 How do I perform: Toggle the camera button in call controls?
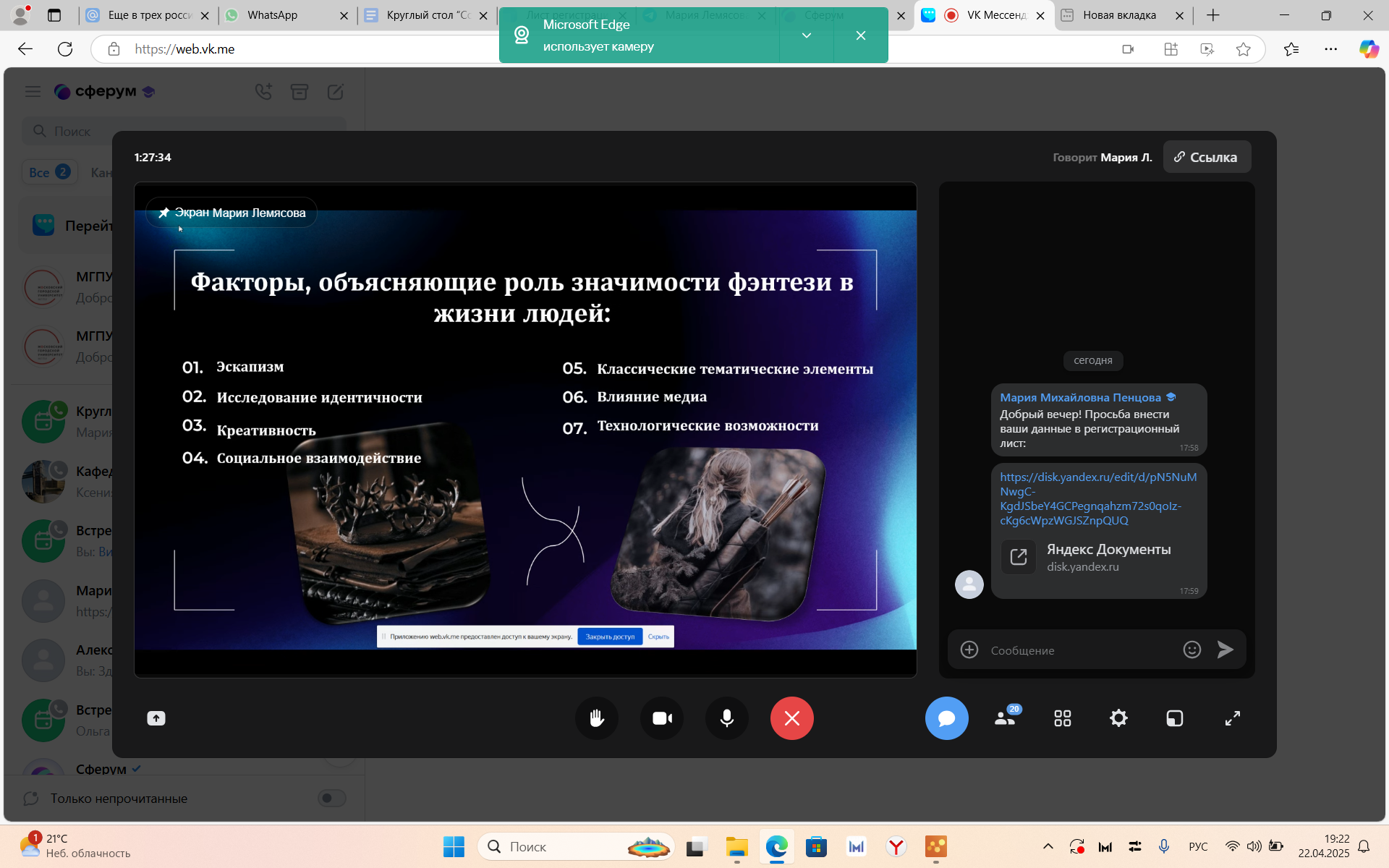[661, 718]
